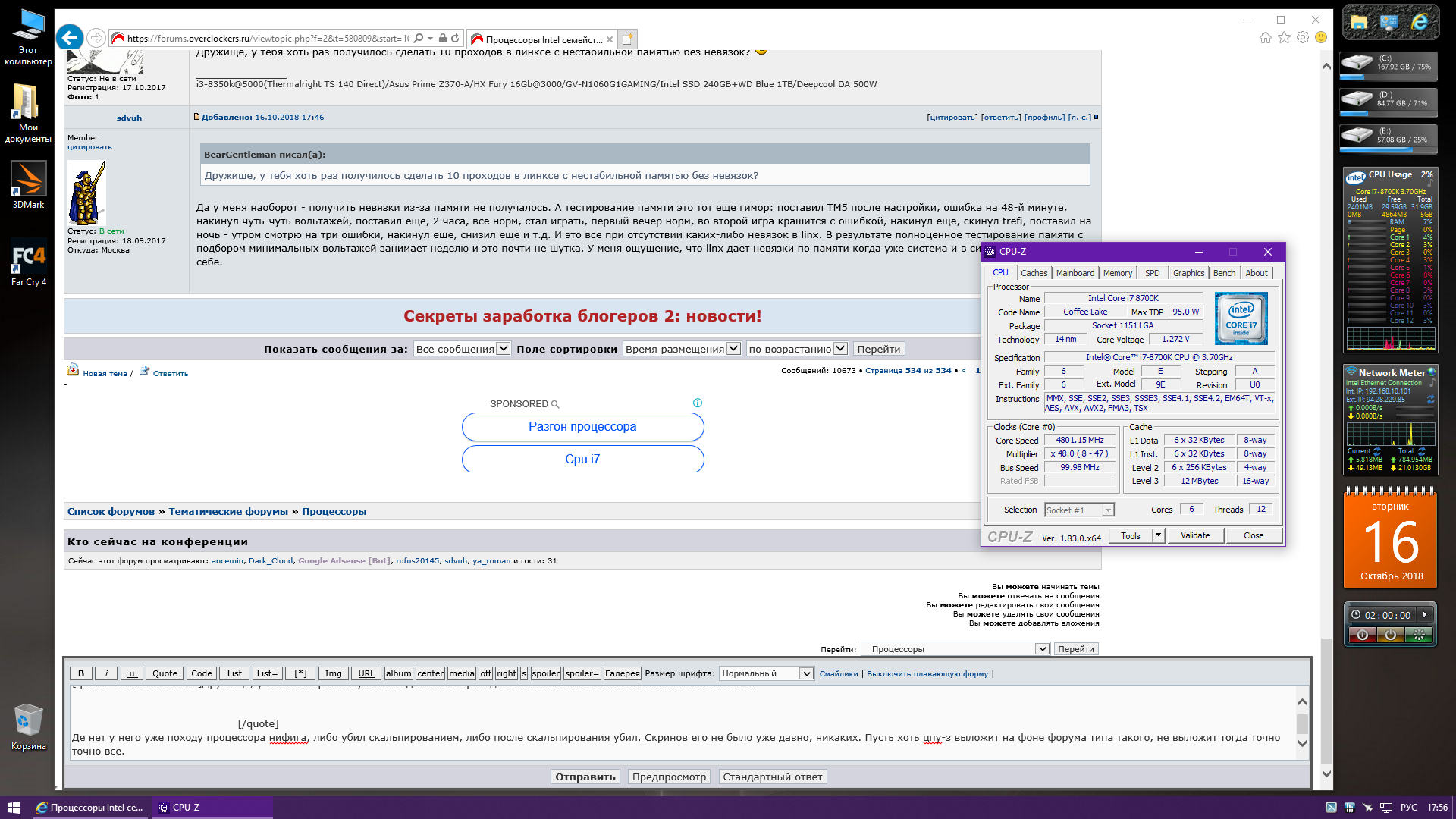This screenshot has height=819, width=1456.
Task: Switch to CPU-Z Mainboard tab
Action: 1075,273
